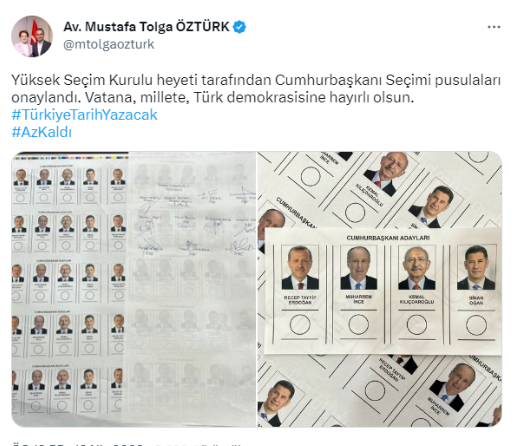Viewport: 520px width, 446px height.
Task: Visit the @mtolgaozturk handle link
Action: coord(109,44)
